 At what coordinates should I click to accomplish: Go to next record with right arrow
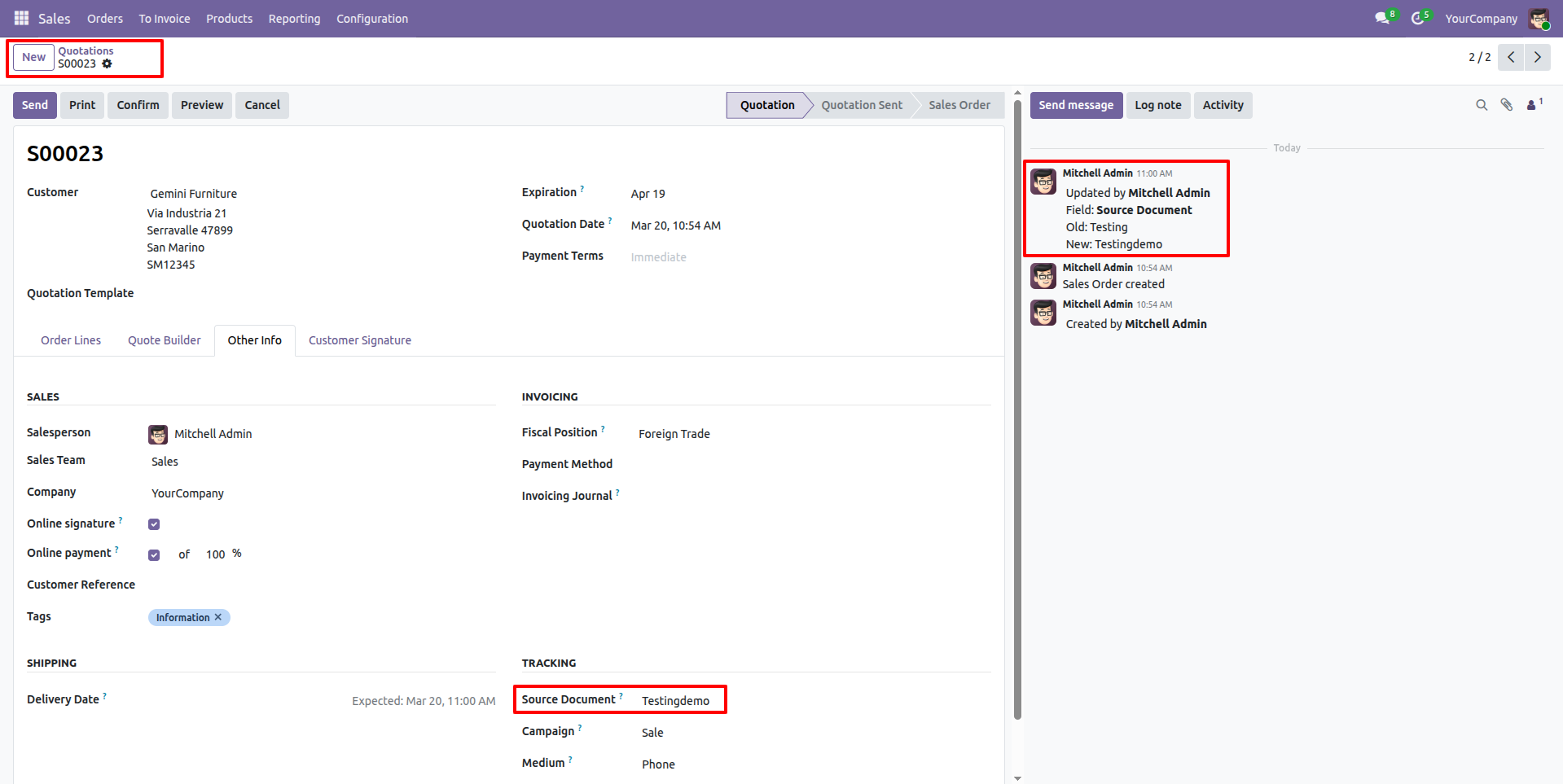click(x=1537, y=57)
